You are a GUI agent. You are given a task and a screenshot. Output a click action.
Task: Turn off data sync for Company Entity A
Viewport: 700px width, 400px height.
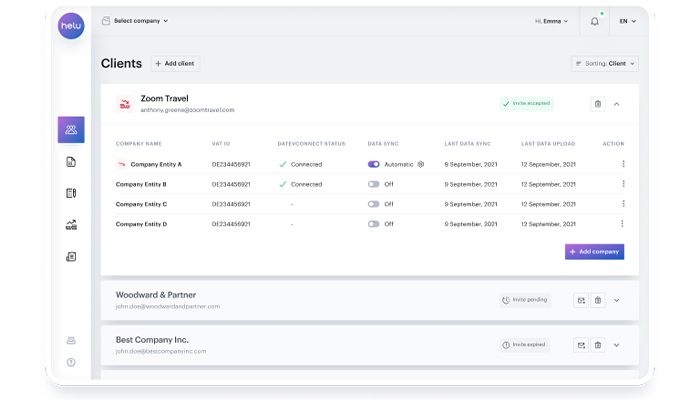point(374,164)
